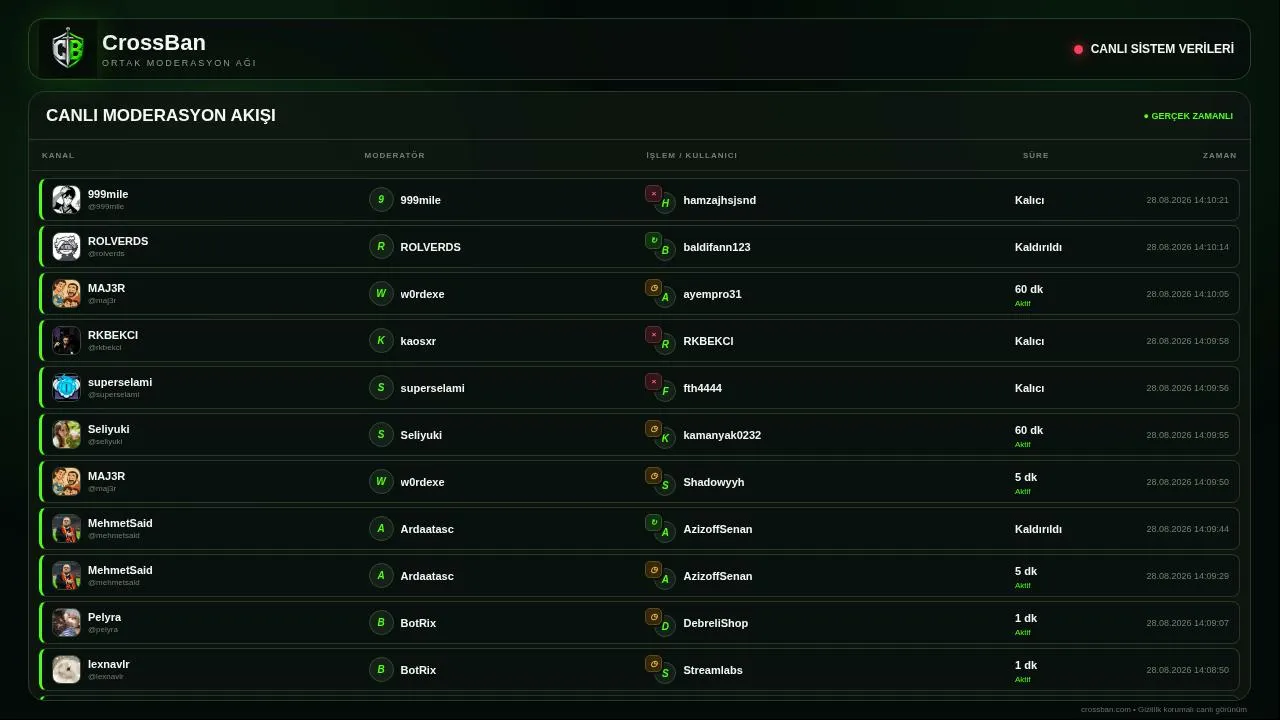Click the green unban icon beside baldifann123
1280x720 pixels.
pyautogui.click(x=653, y=241)
